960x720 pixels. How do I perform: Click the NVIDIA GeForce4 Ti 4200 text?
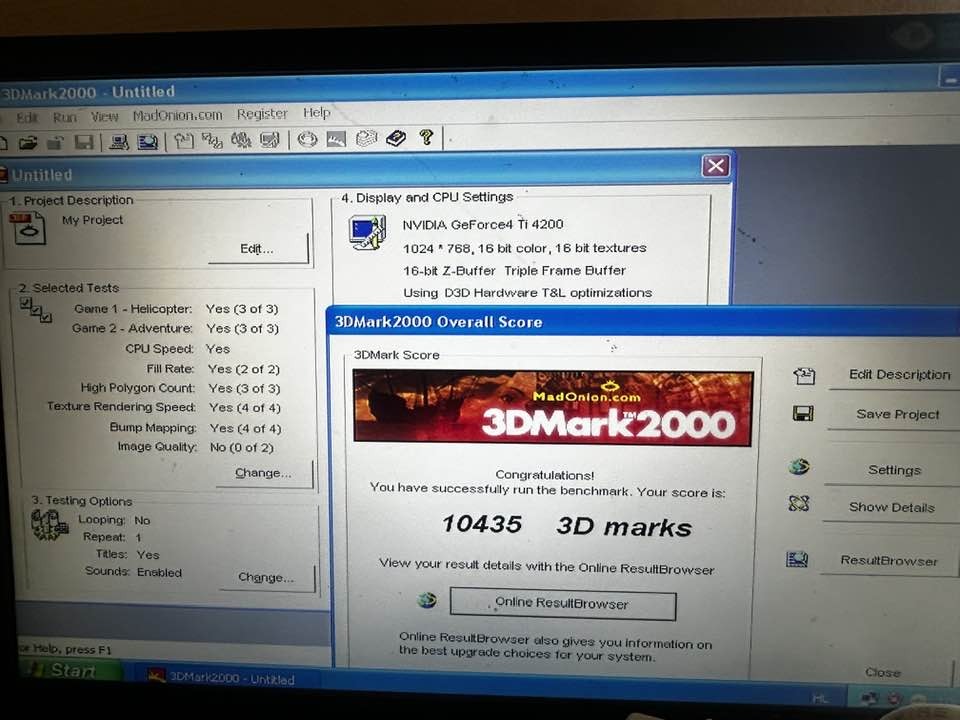click(482, 225)
